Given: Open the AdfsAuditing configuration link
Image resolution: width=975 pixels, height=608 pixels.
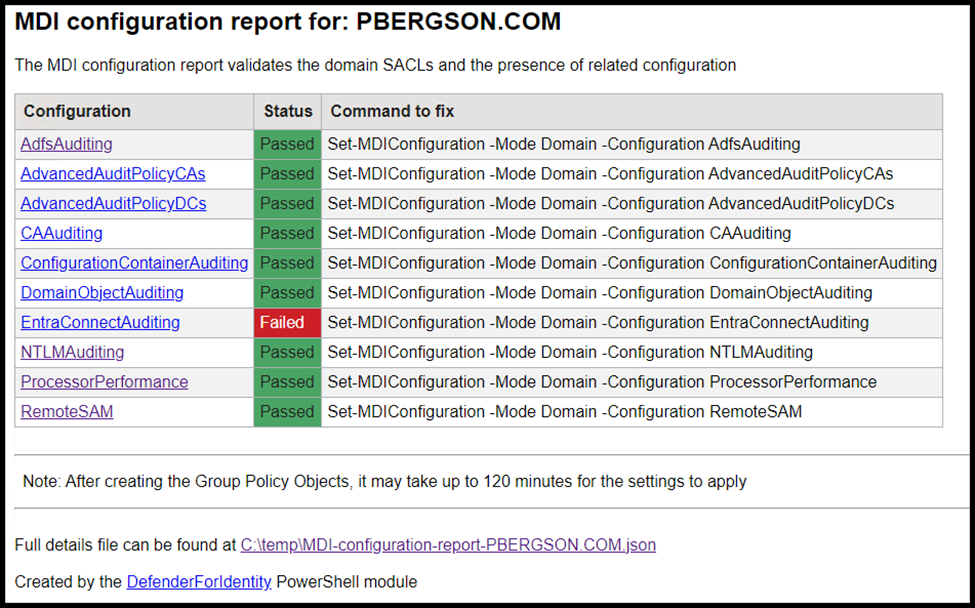Looking at the screenshot, I should tap(66, 144).
